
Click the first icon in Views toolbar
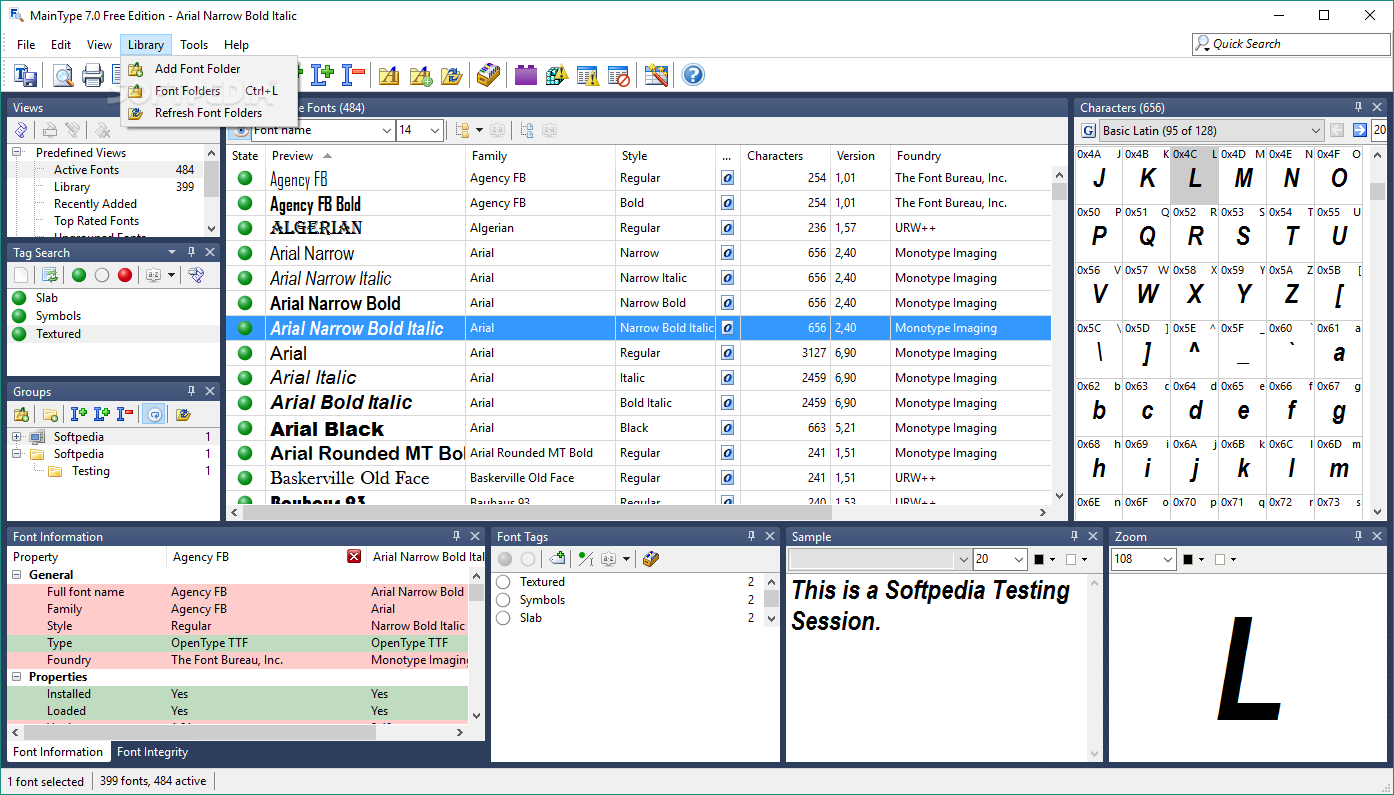21,130
